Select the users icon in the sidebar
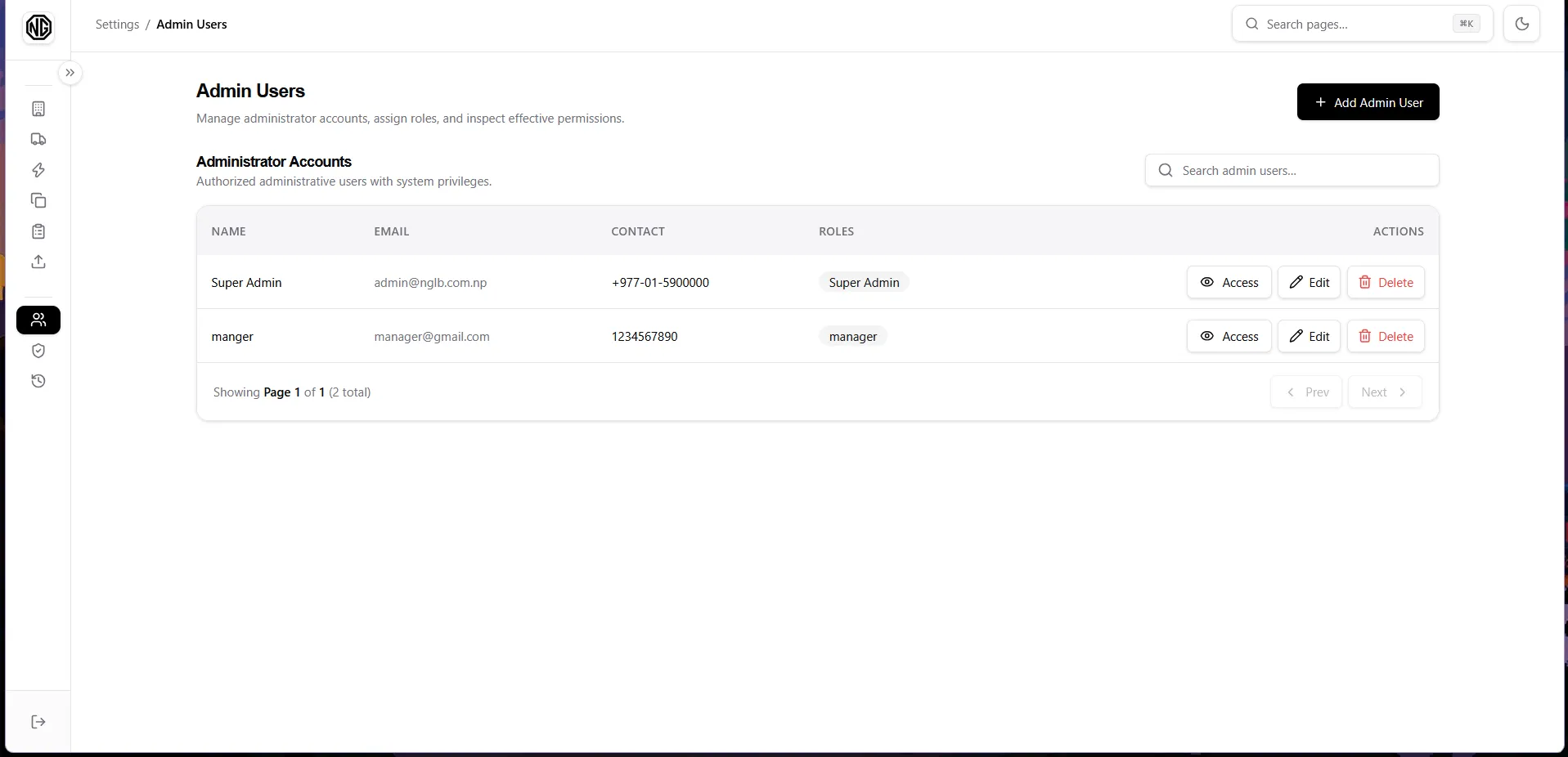 tap(38, 320)
